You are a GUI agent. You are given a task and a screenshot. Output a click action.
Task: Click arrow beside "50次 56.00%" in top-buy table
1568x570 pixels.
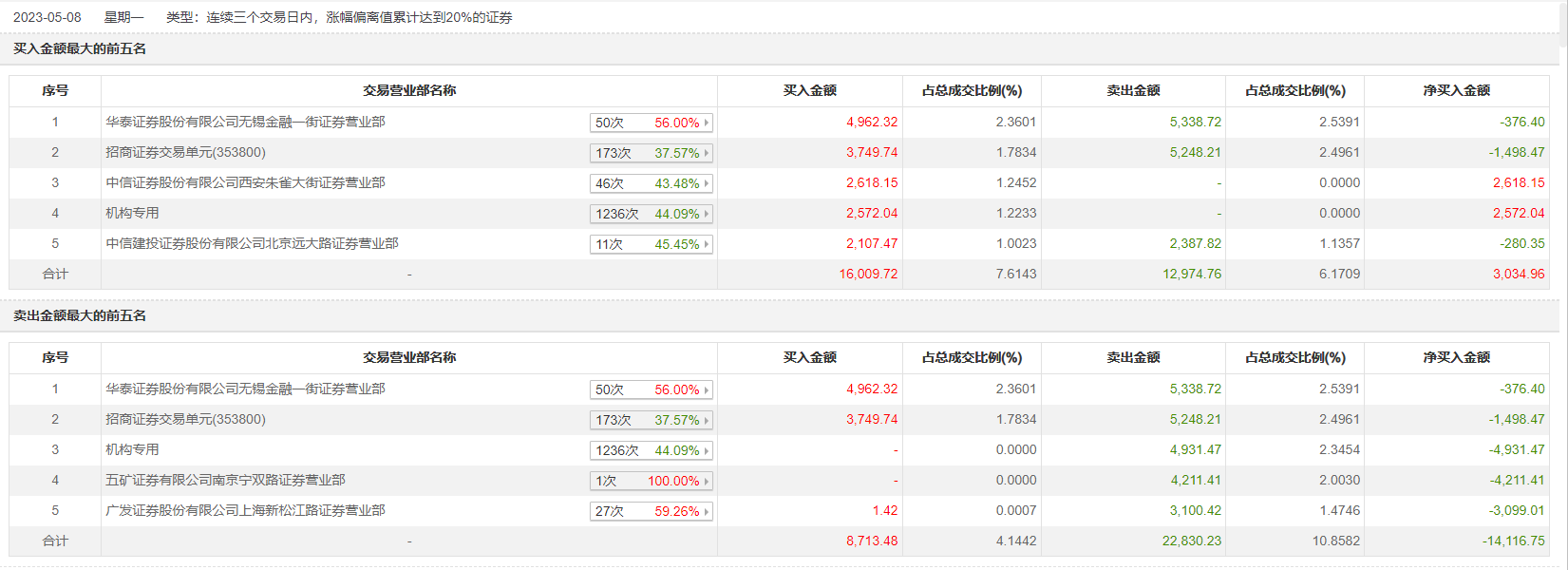tap(707, 123)
